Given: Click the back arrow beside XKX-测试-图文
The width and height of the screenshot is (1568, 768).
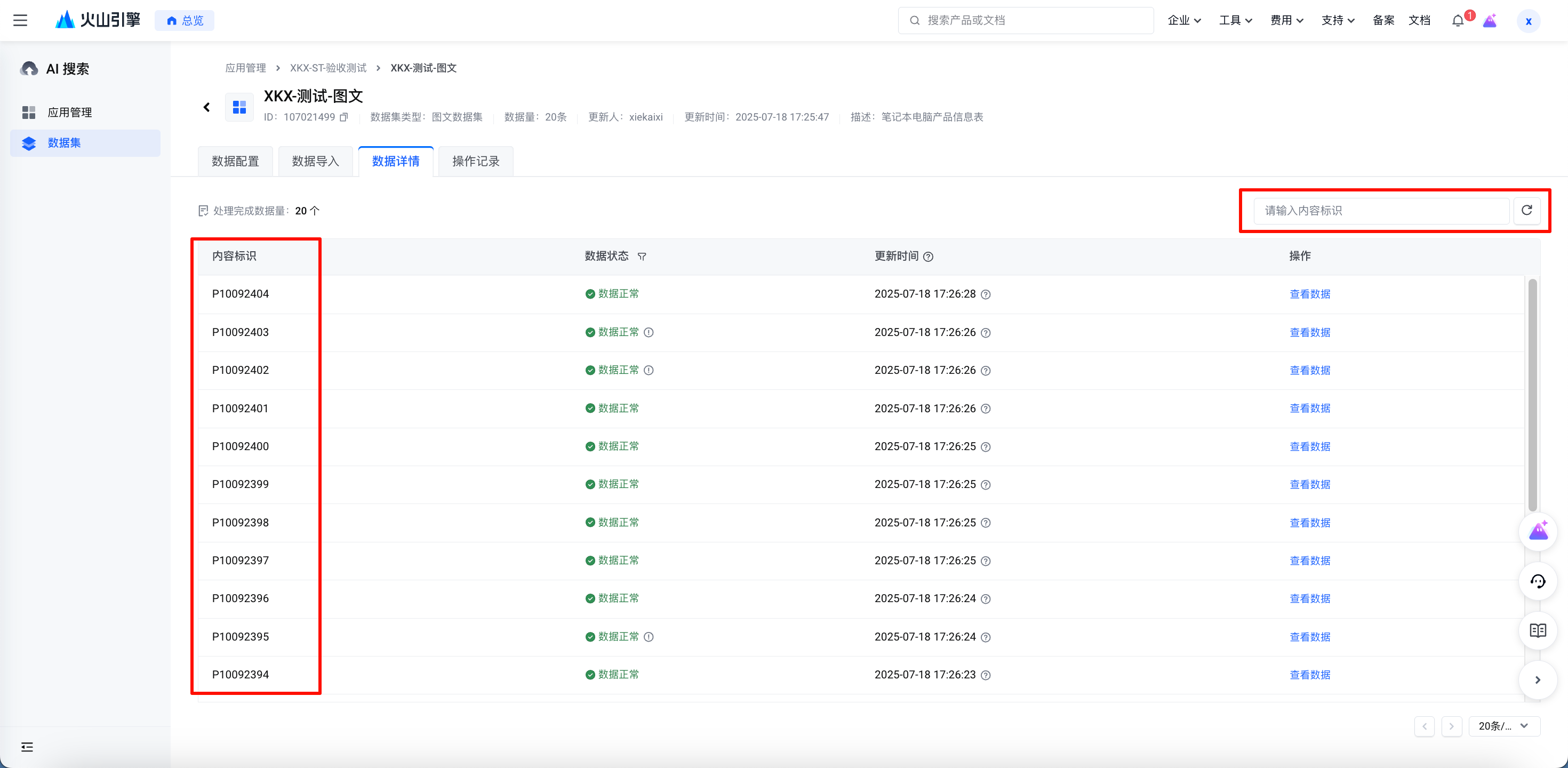Looking at the screenshot, I should coord(206,107).
